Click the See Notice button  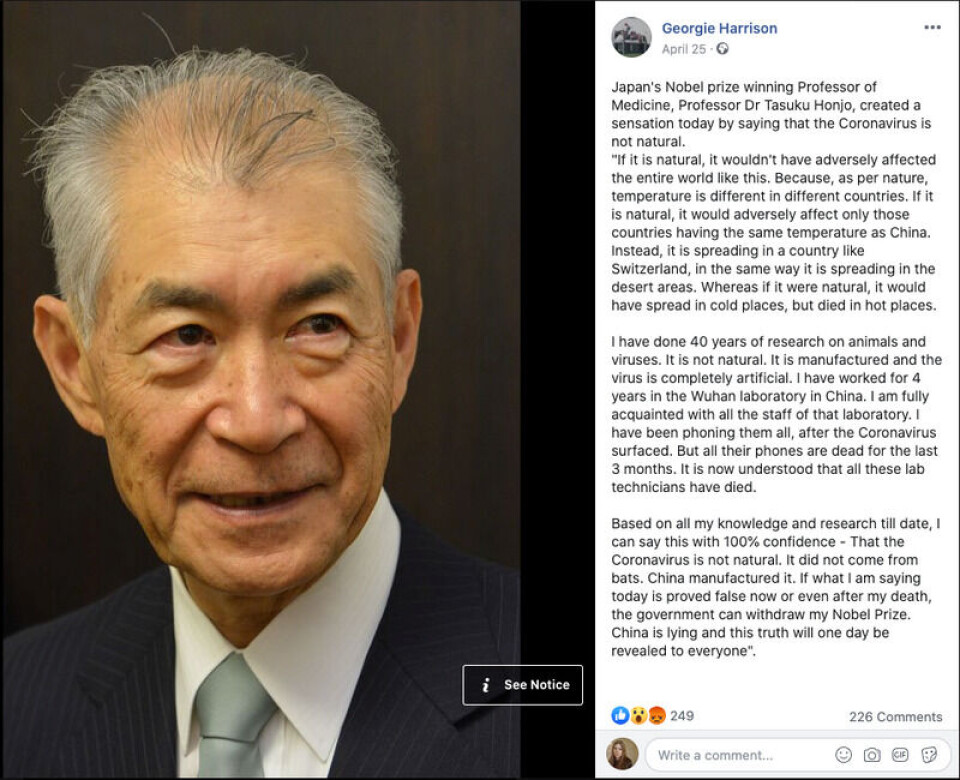pos(522,685)
